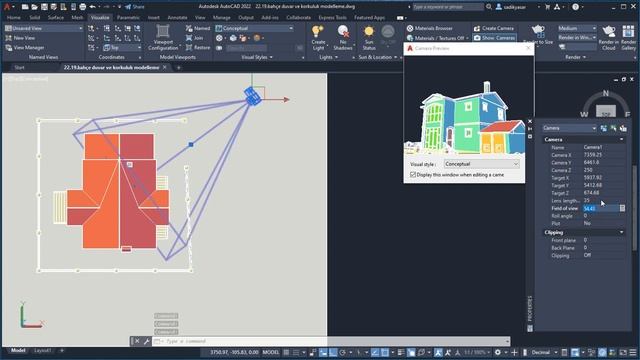Click the Restore viewport button
This screenshot has height=360, width=640.
click(x=198, y=48)
